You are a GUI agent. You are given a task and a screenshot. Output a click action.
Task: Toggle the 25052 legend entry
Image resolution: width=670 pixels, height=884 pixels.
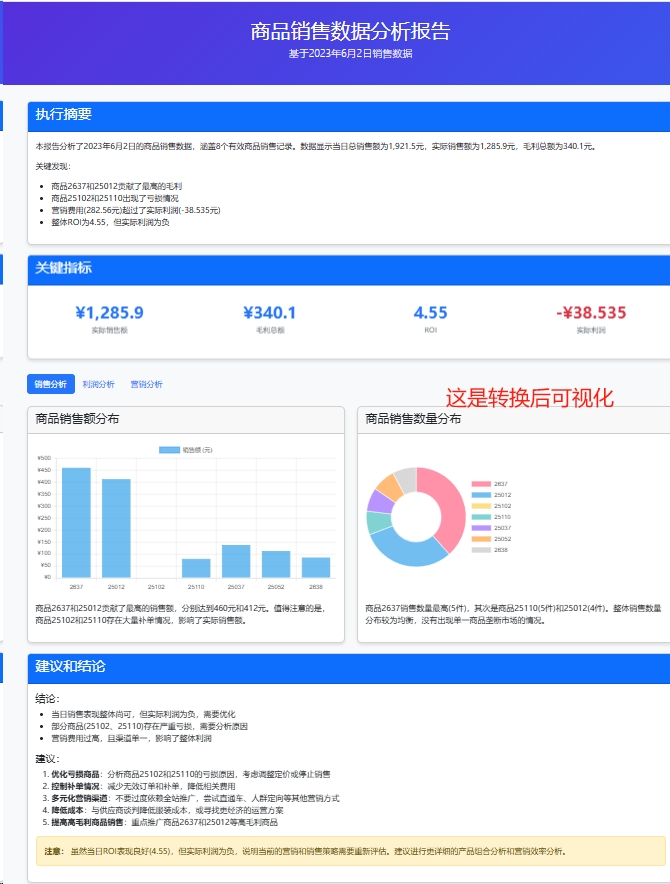point(491,539)
